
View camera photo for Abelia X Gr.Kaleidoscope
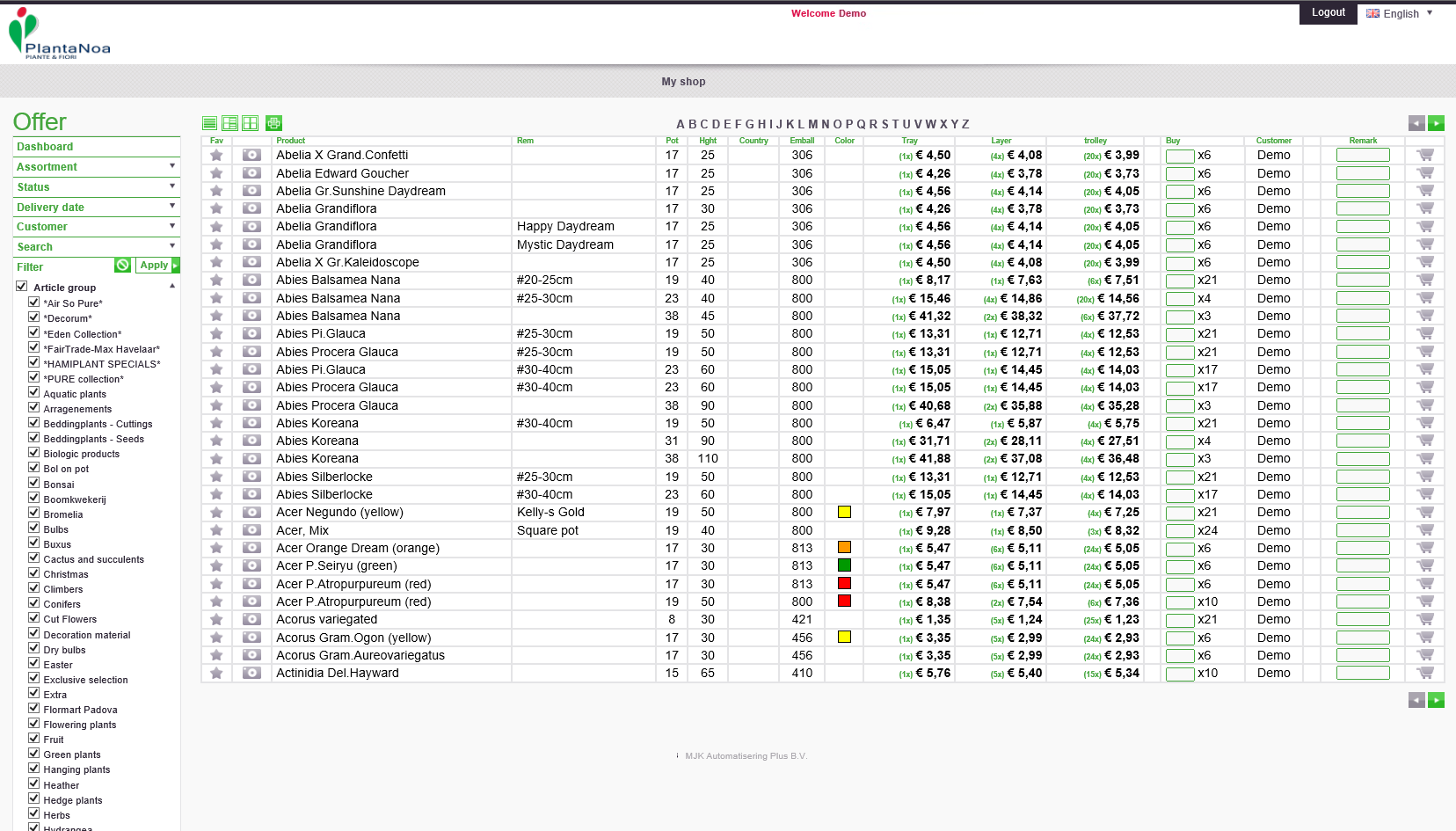(251, 262)
